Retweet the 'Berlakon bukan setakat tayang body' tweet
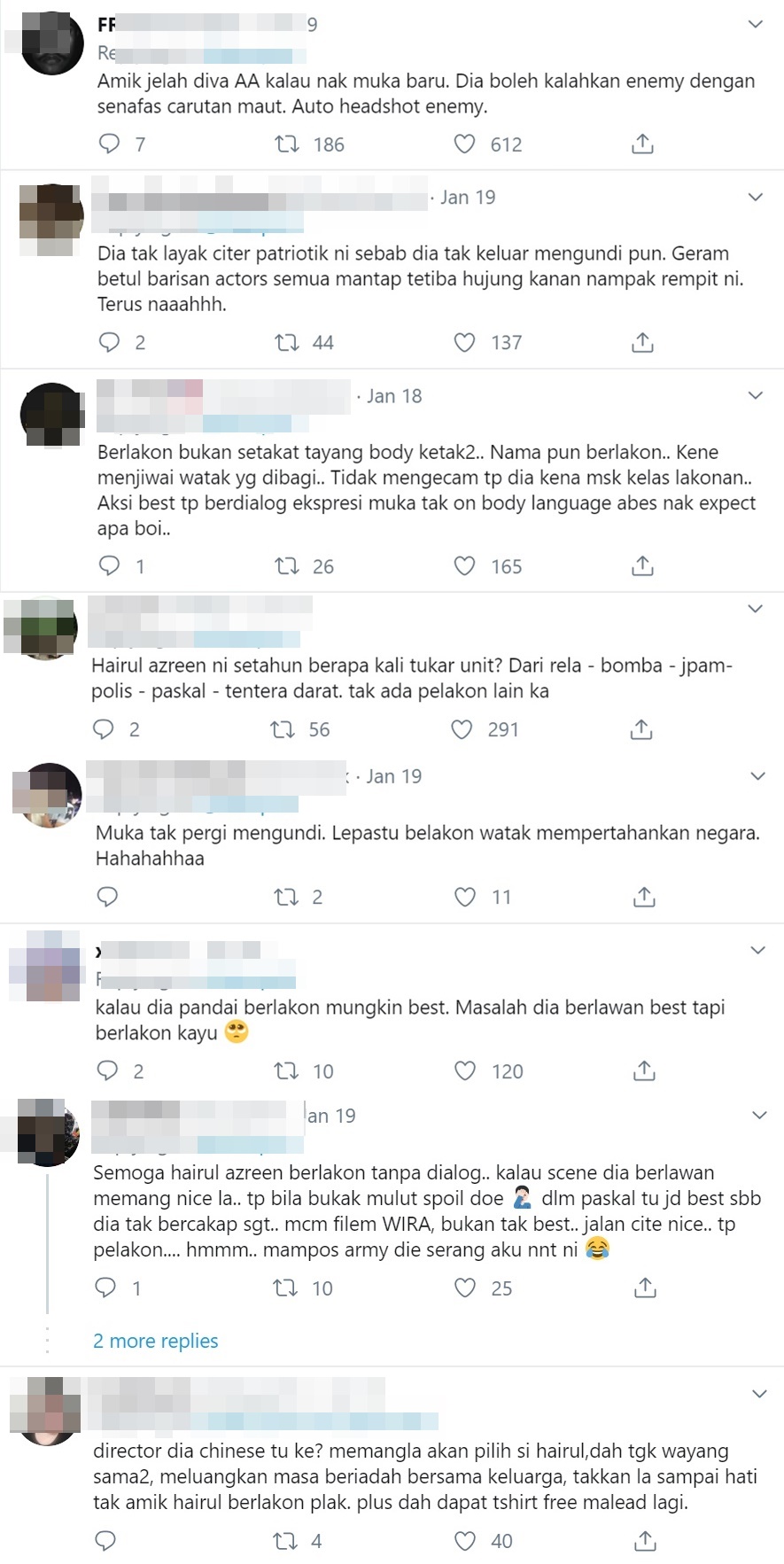Image resolution: width=784 pixels, height=1564 pixels. pos(287,565)
